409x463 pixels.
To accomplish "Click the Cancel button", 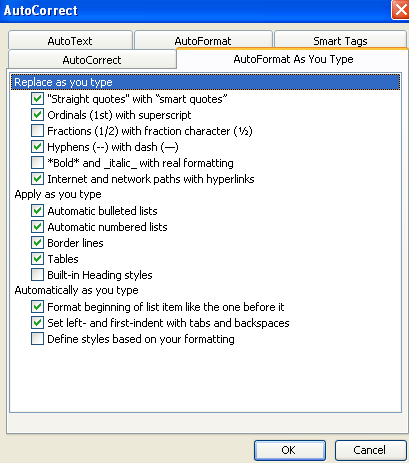I will (370, 450).
